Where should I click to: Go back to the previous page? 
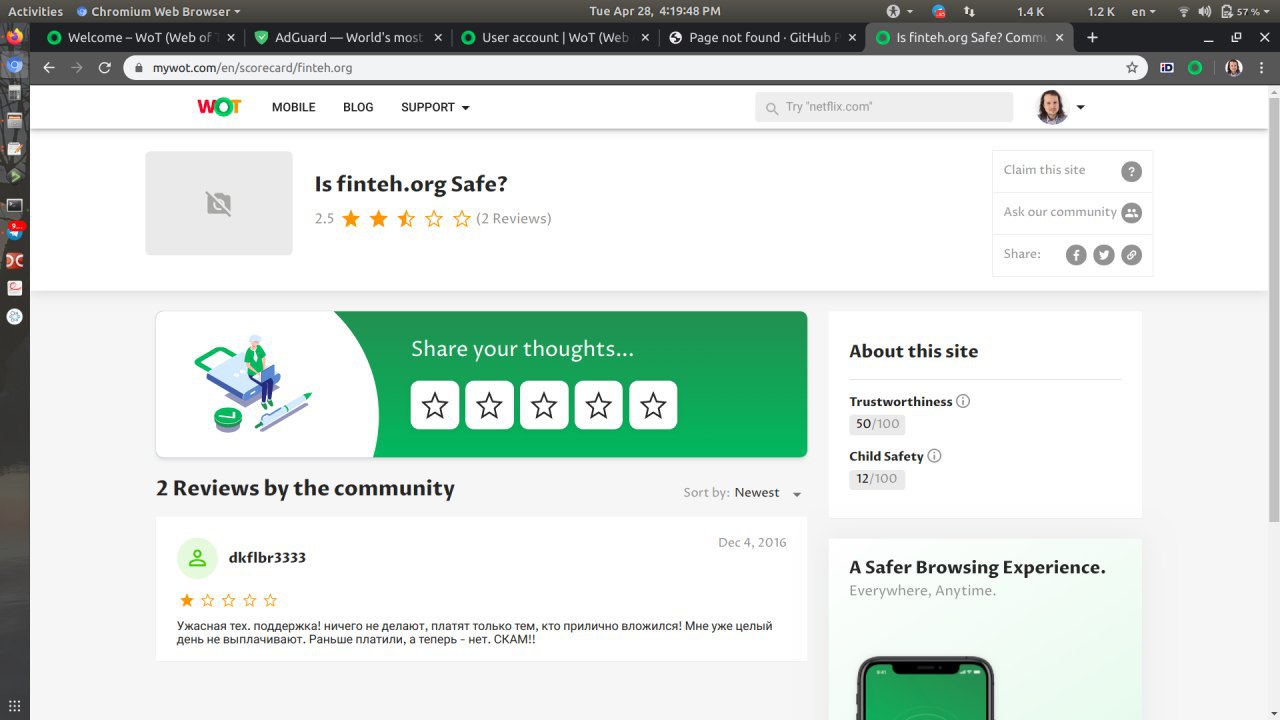pos(48,68)
